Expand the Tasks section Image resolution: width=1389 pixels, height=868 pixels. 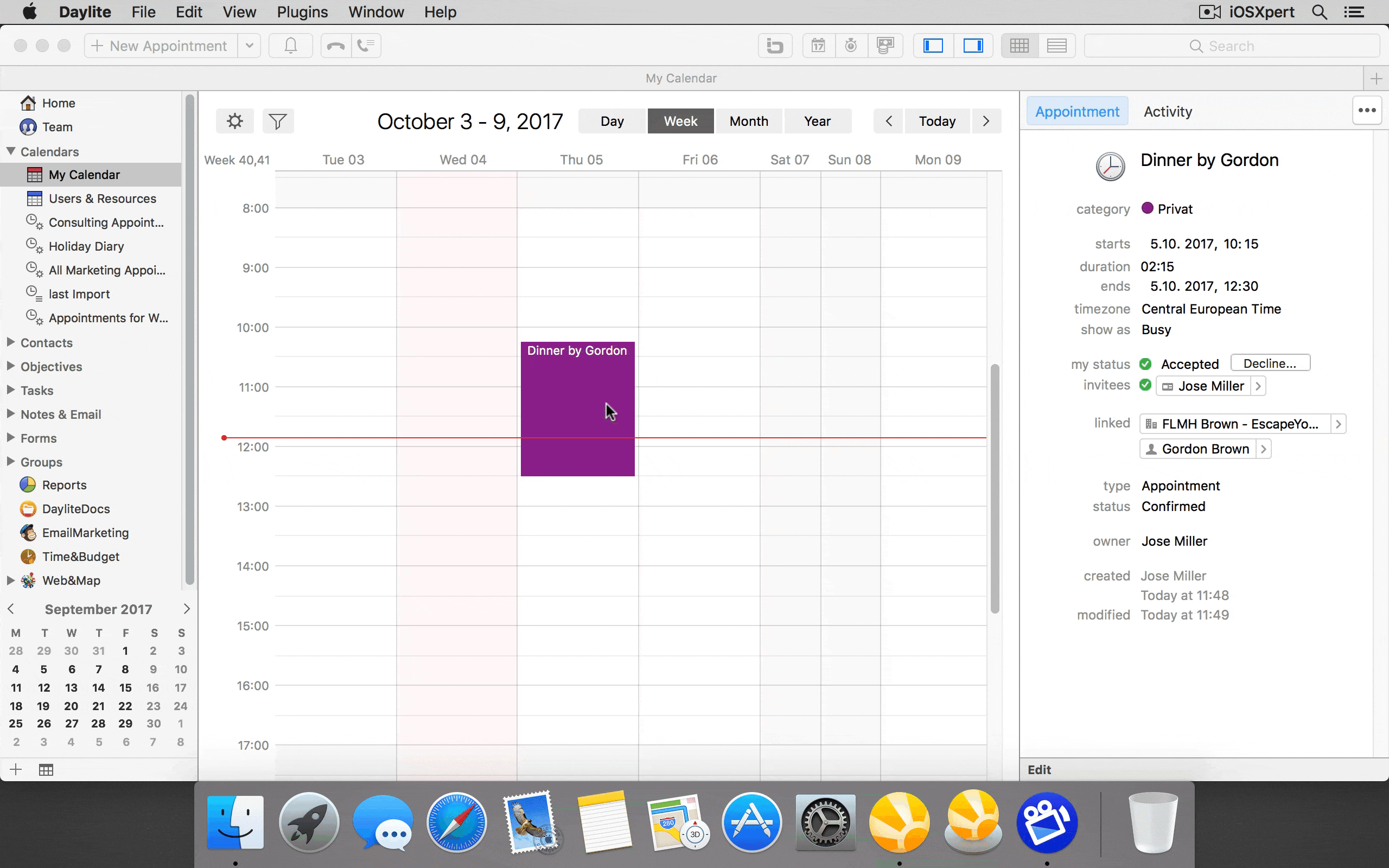(10, 390)
